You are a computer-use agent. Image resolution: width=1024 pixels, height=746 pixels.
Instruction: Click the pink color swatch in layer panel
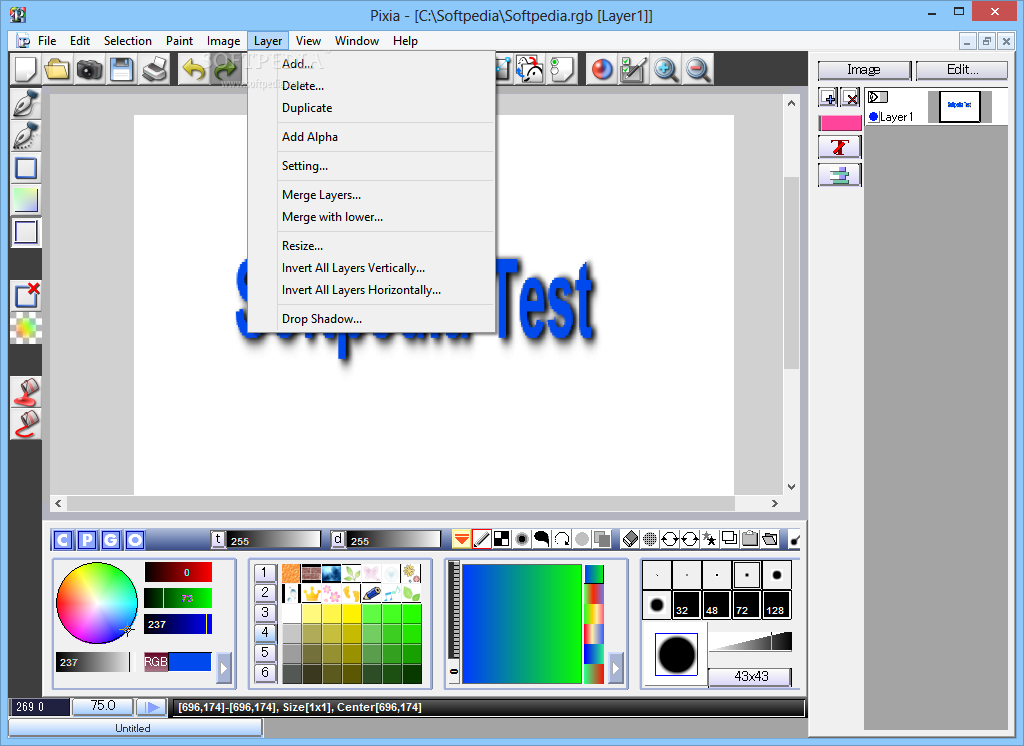[840, 123]
